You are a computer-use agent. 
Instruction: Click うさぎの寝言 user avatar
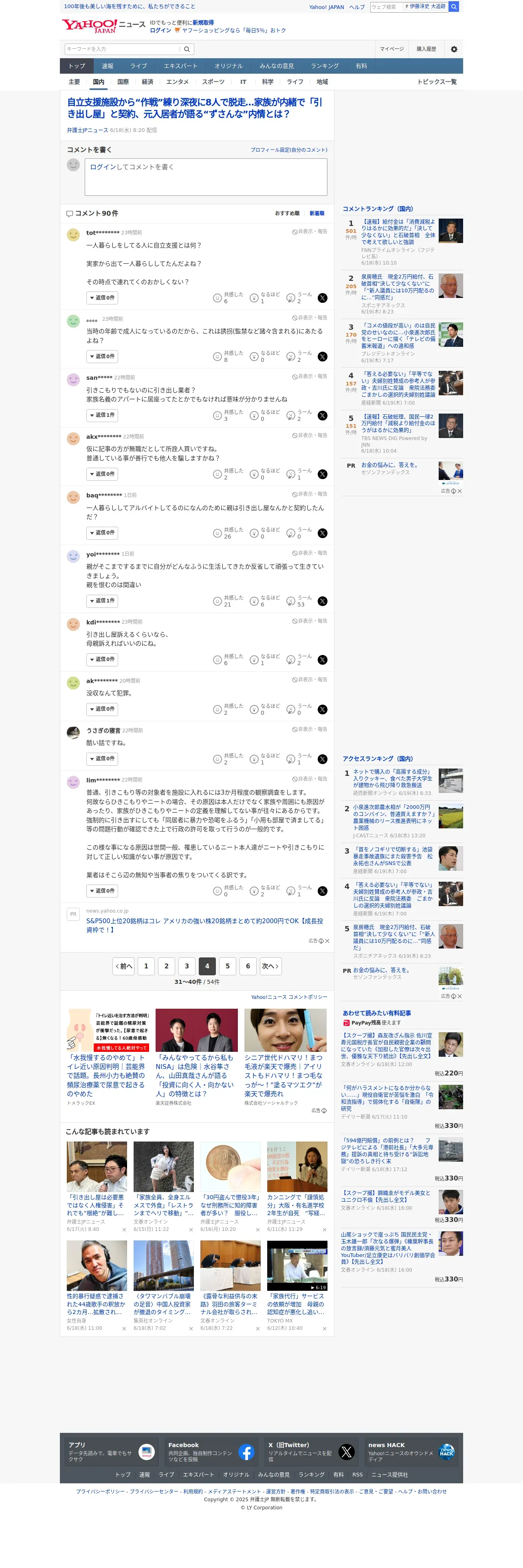click(73, 732)
